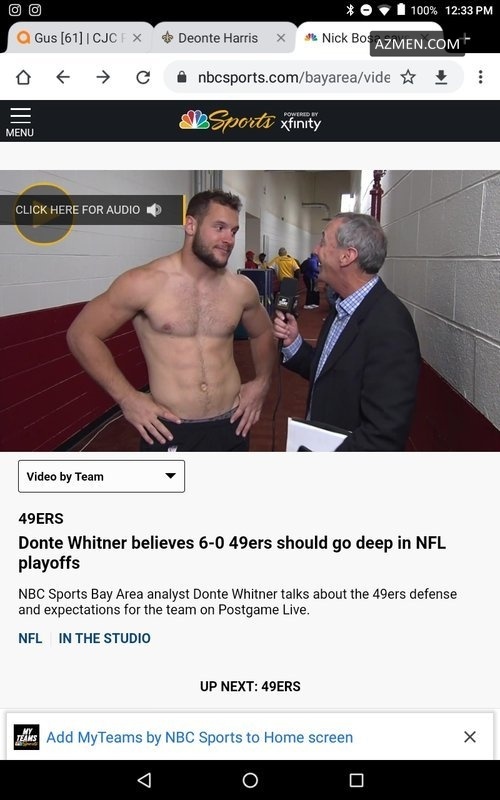Open the hamburger MENU icon
Screen dimensions: 500x800
(x=20, y=122)
